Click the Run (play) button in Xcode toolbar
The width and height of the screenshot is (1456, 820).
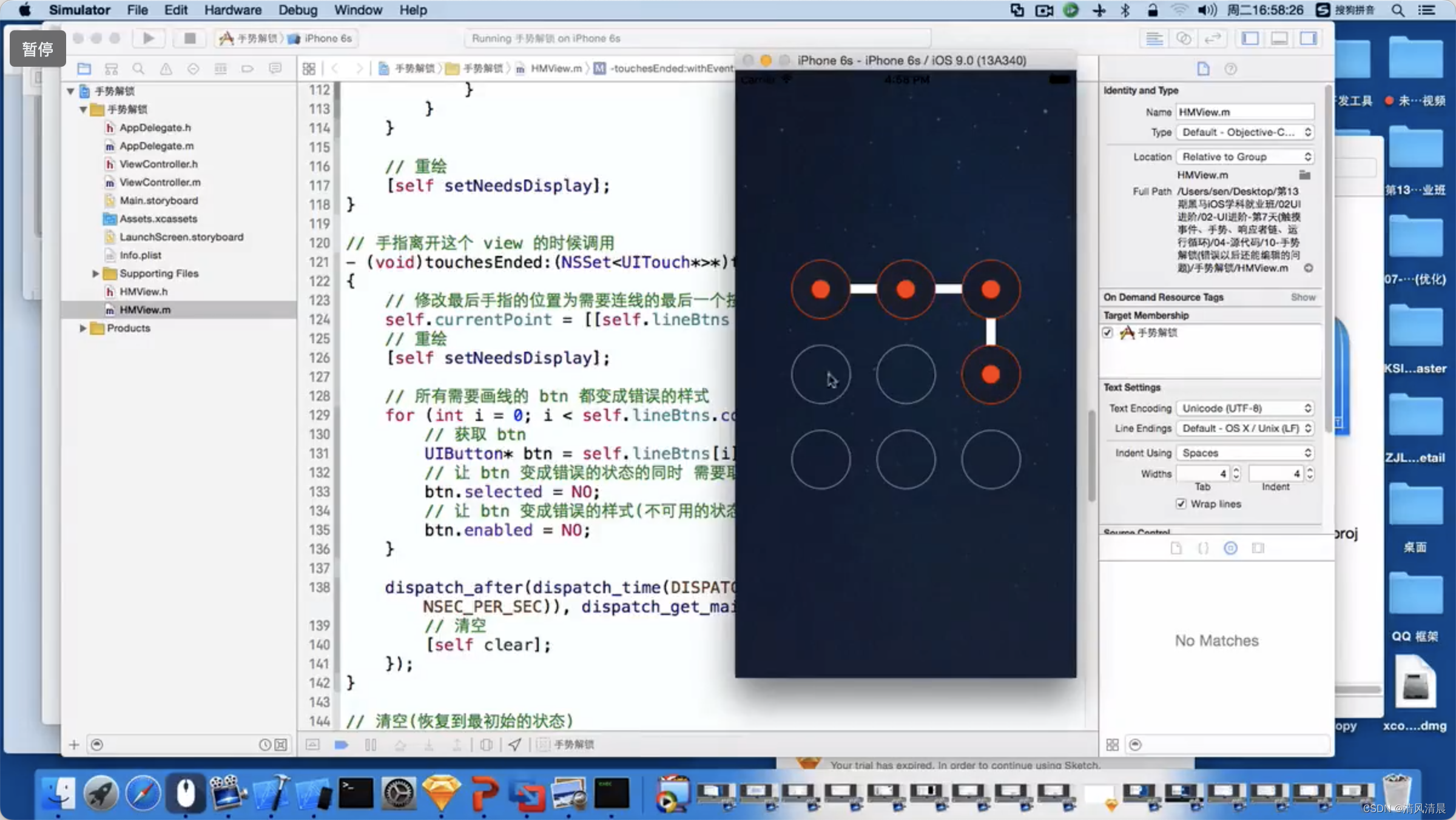tap(148, 38)
